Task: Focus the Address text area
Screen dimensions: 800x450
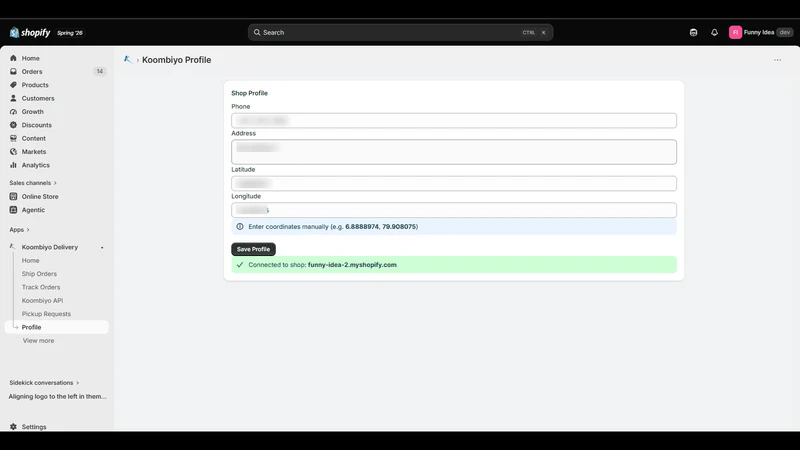Action: pyautogui.click(x=454, y=152)
